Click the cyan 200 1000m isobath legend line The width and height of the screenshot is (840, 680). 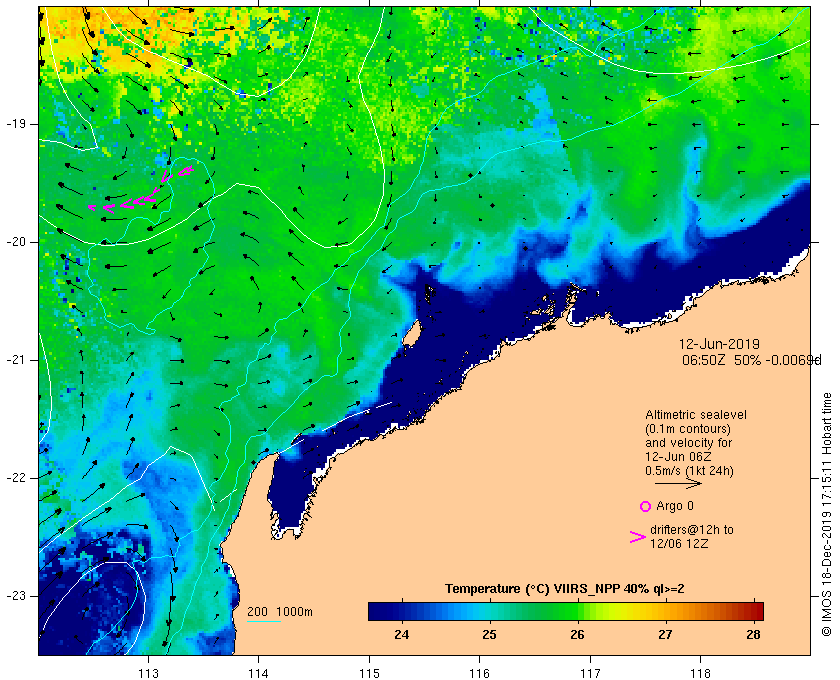(264, 622)
